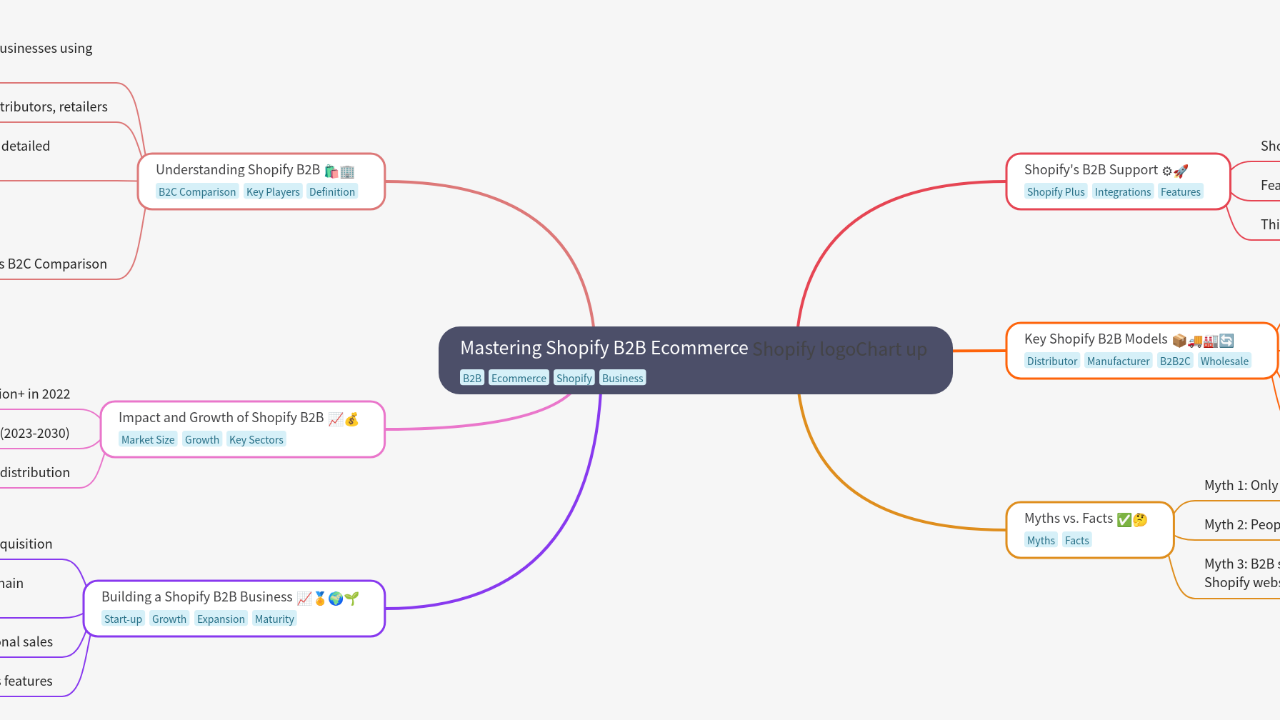Click the Key Sectors tag
1280x720 pixels.
click(x=256, y=440)
